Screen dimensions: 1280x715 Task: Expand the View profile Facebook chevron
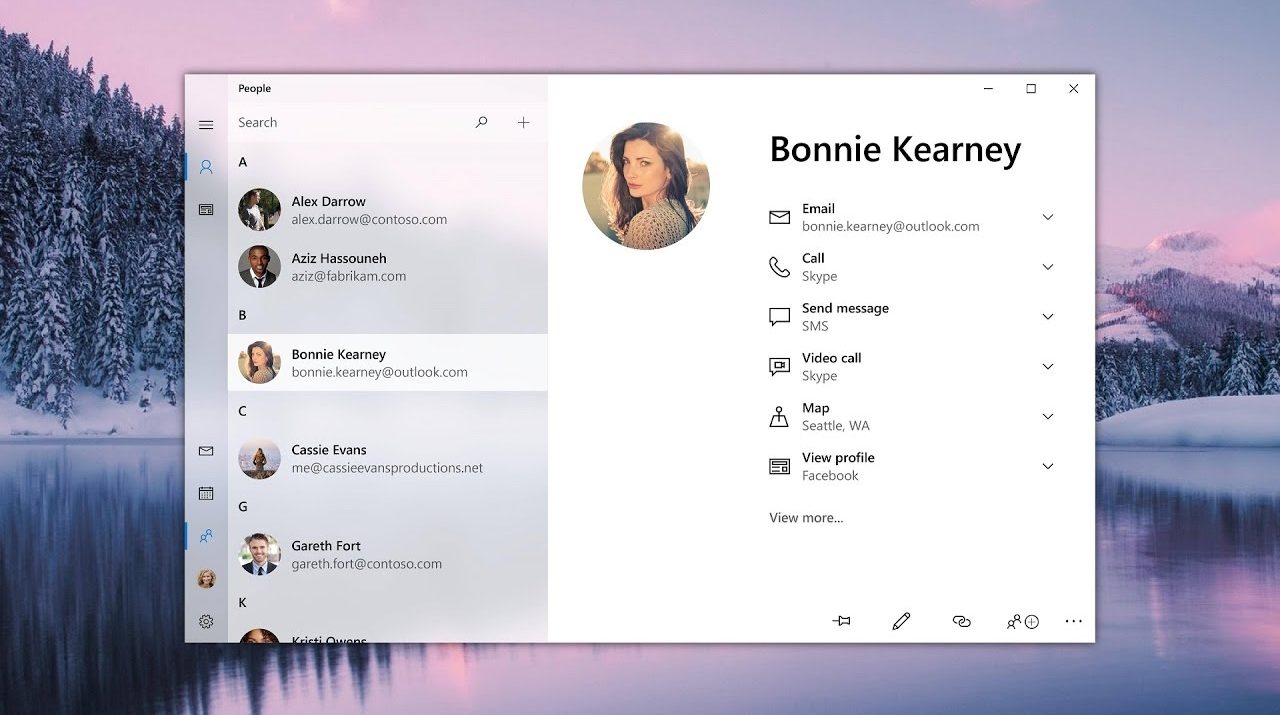(x=1047, y=466)
